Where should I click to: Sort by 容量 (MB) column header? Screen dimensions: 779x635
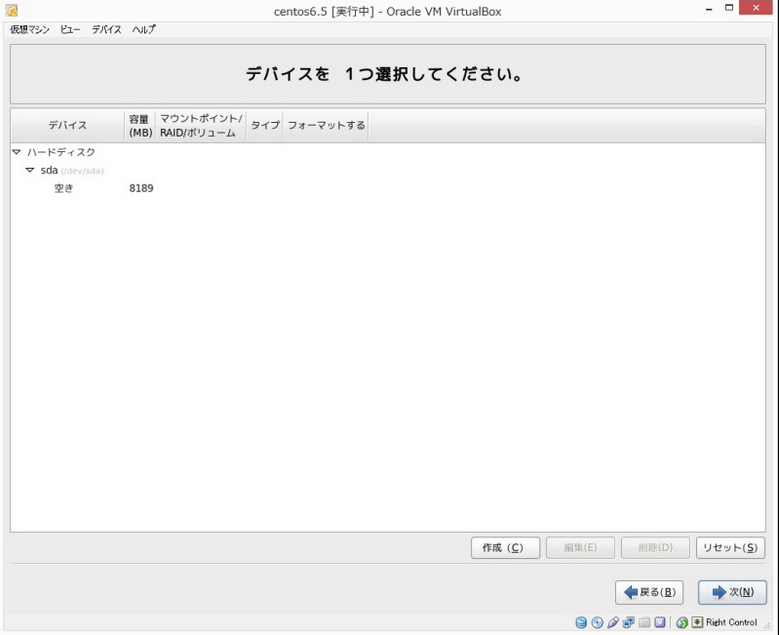pos(140,125)
